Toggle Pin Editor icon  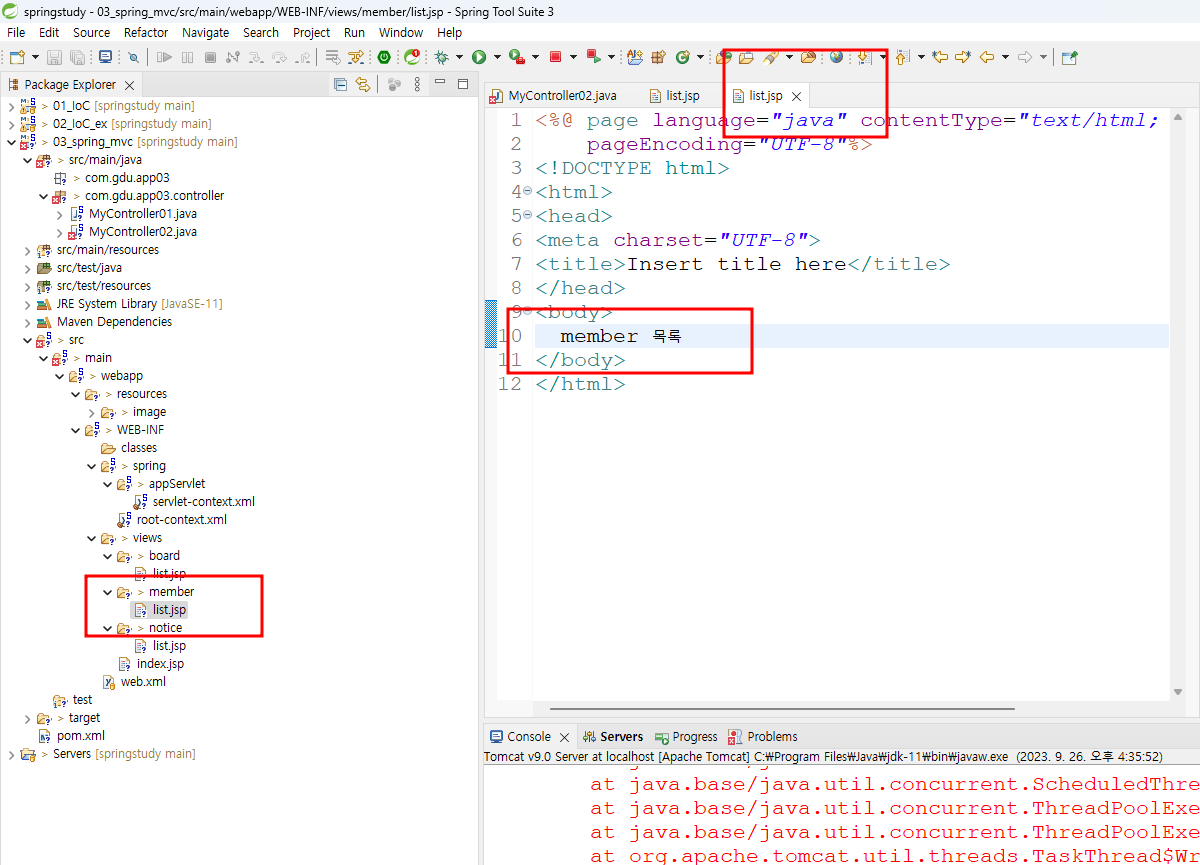pos(1069,57)
